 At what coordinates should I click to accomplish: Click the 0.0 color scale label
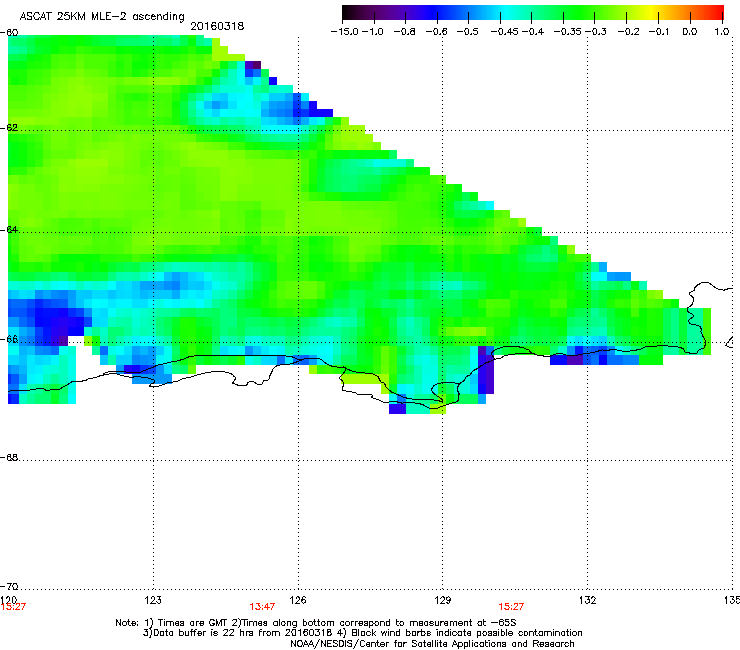pos(690,32)
